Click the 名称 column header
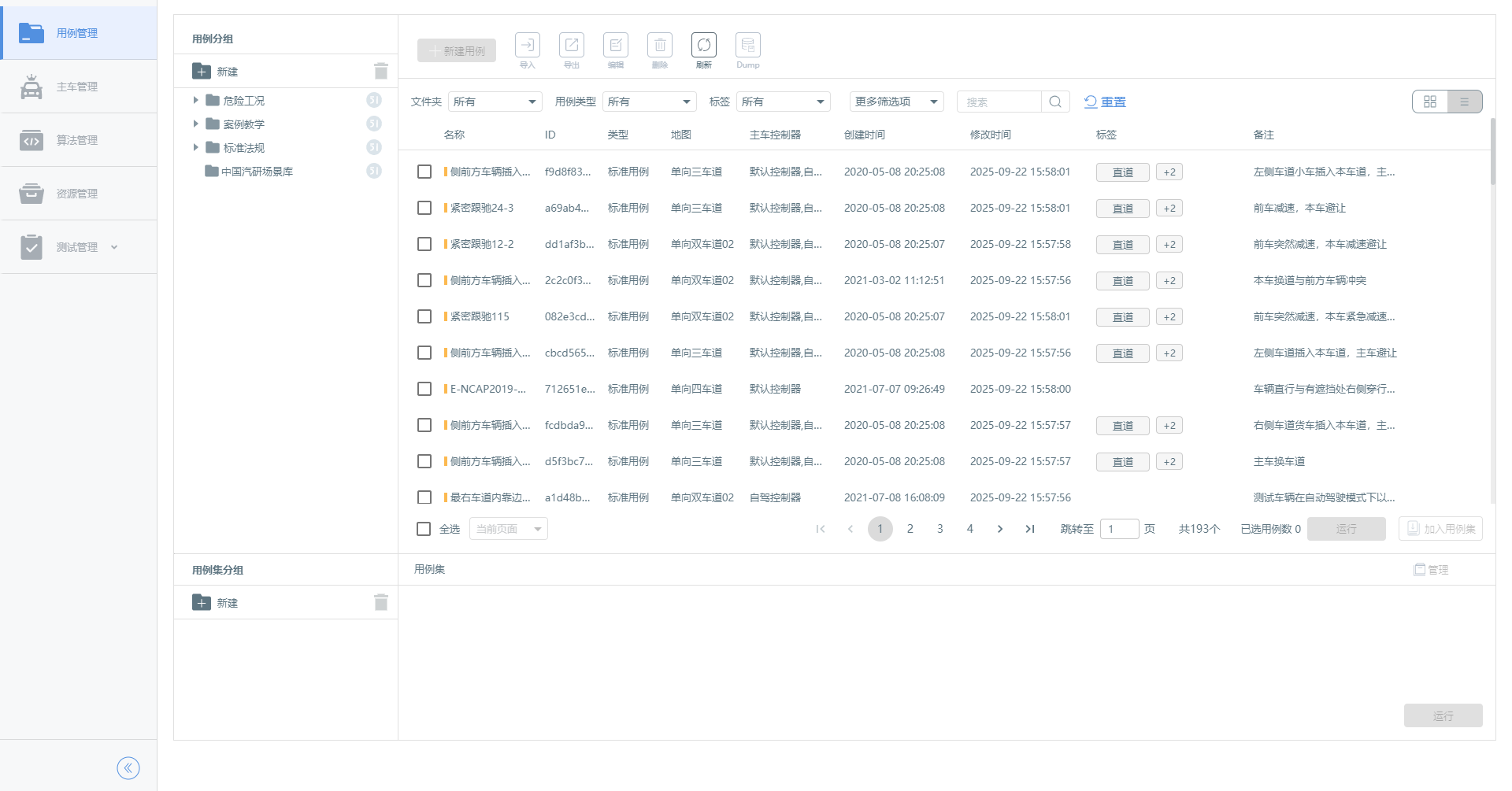 tap(454, 135)
